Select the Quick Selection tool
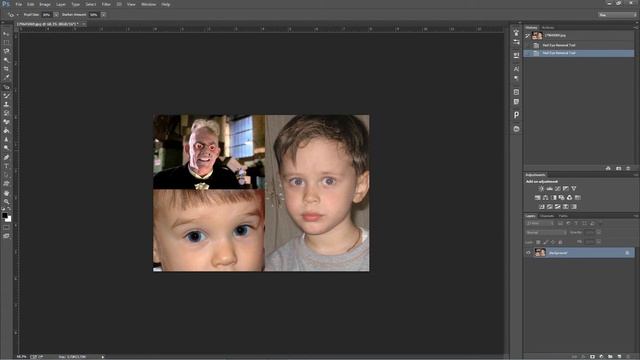 6,60
